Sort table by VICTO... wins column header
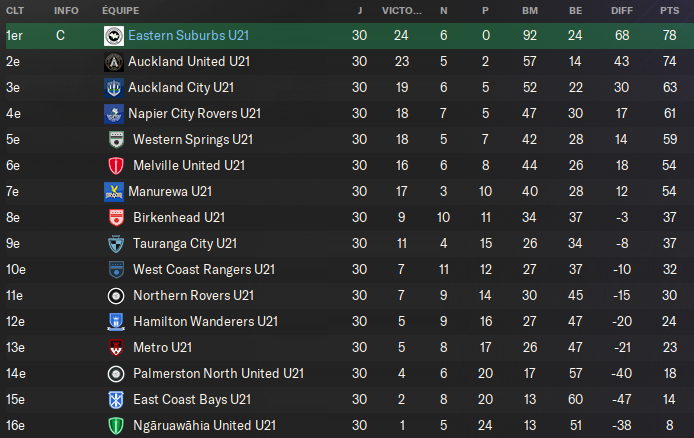Screen dimensions: 694x438 [x=401, y=11]
